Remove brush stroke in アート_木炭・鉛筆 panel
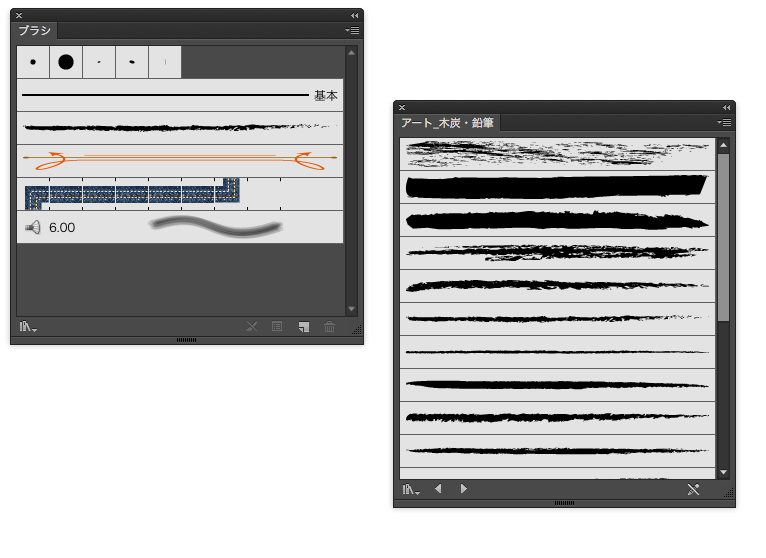This screenshot has width=766, height=558. (694, 489)
